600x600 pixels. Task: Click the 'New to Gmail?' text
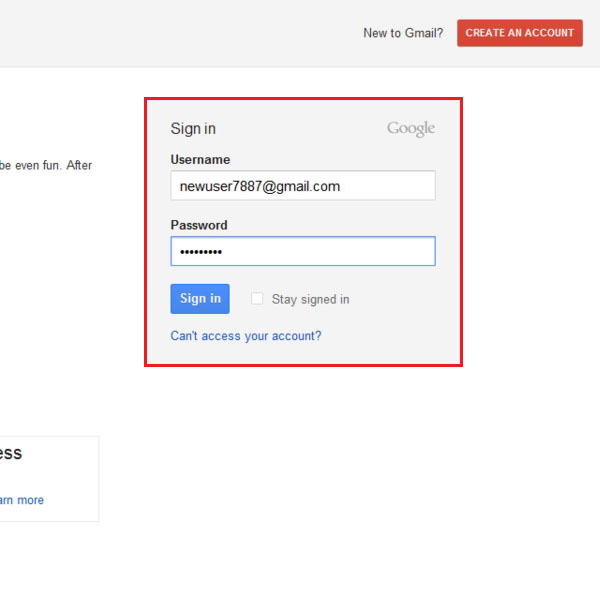403,33
